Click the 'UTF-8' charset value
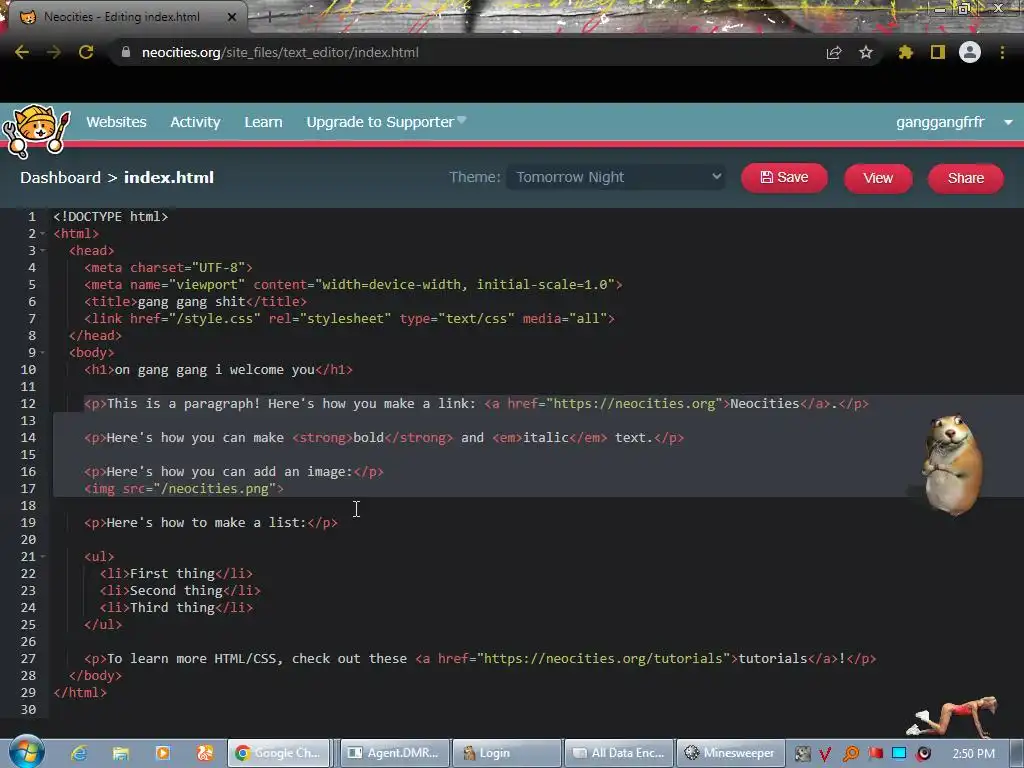 pyautogui.click(x=219, y=268)
